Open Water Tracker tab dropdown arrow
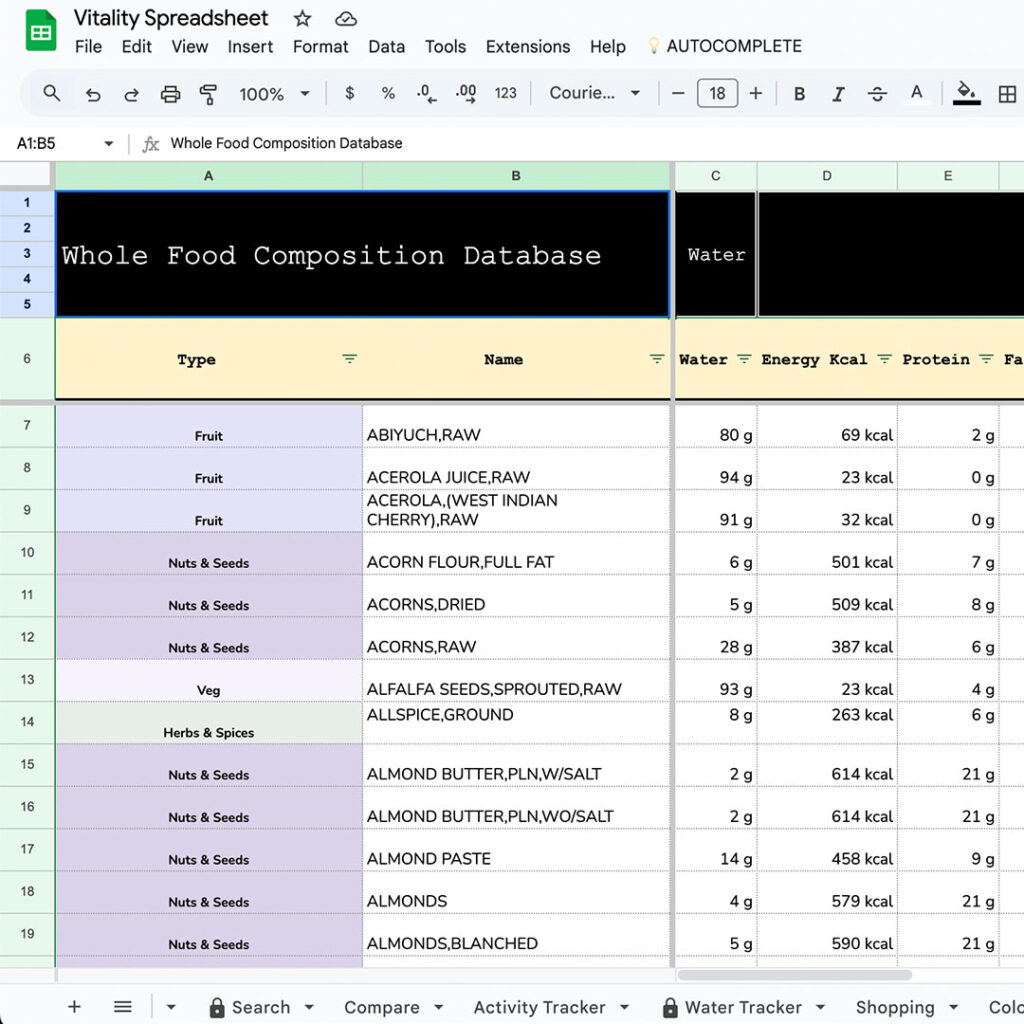The image size is (1024, 1024). click(820, 1007)
